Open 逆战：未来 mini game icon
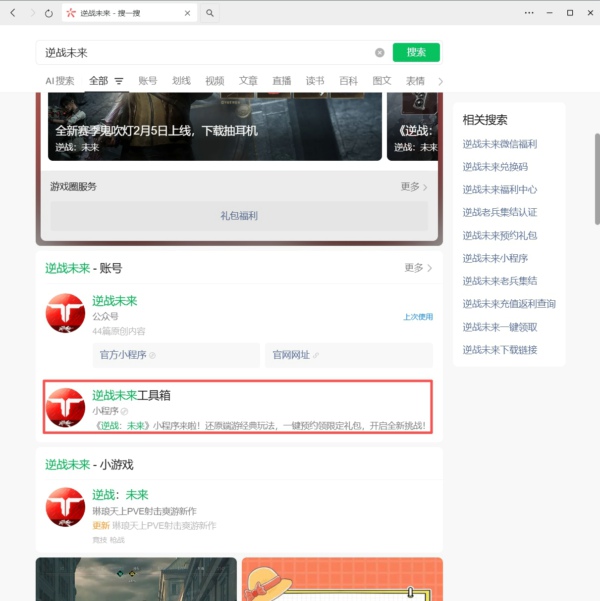 coord(65,506)
